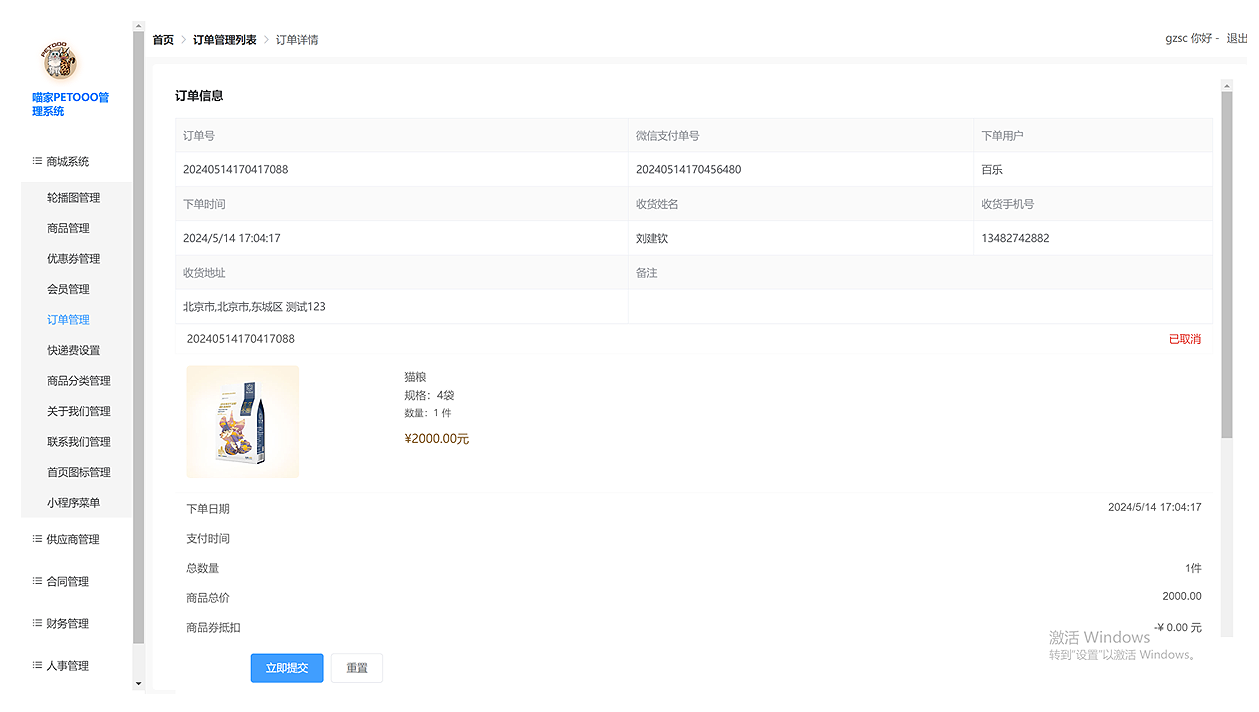This screenshot has height=712, width=1259.
Task: Click 退出 to log out
Action: tap(1237, 38)
